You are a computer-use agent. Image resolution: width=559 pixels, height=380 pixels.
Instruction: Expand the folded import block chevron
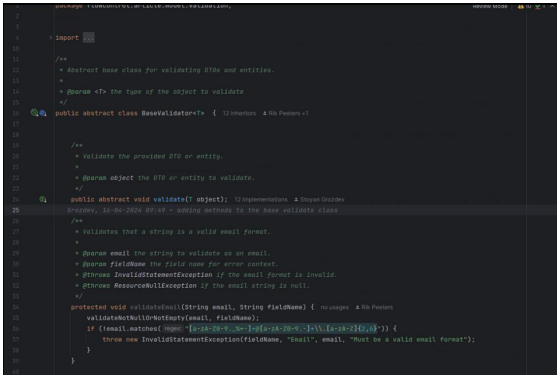click(x=51, y=37)
